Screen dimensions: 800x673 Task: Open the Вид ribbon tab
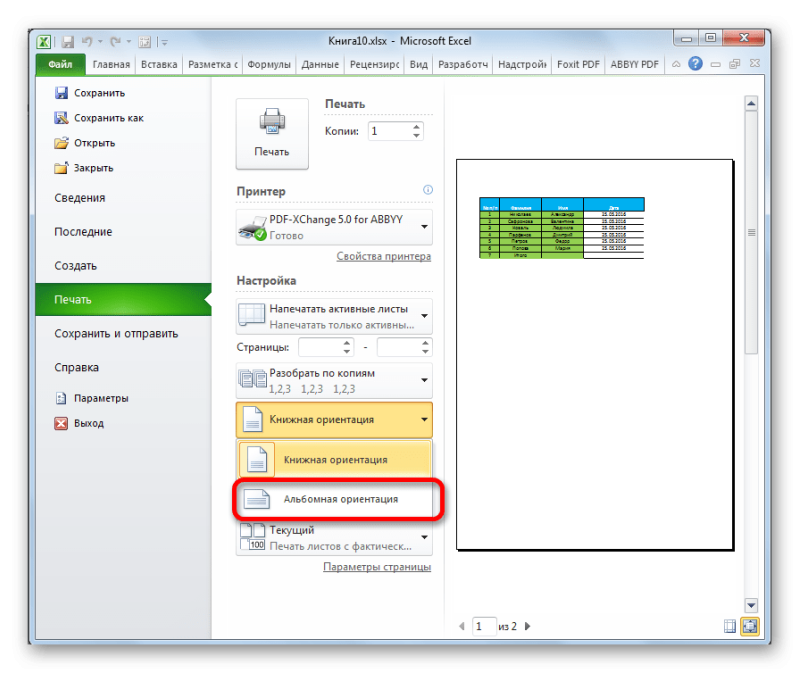419,64
